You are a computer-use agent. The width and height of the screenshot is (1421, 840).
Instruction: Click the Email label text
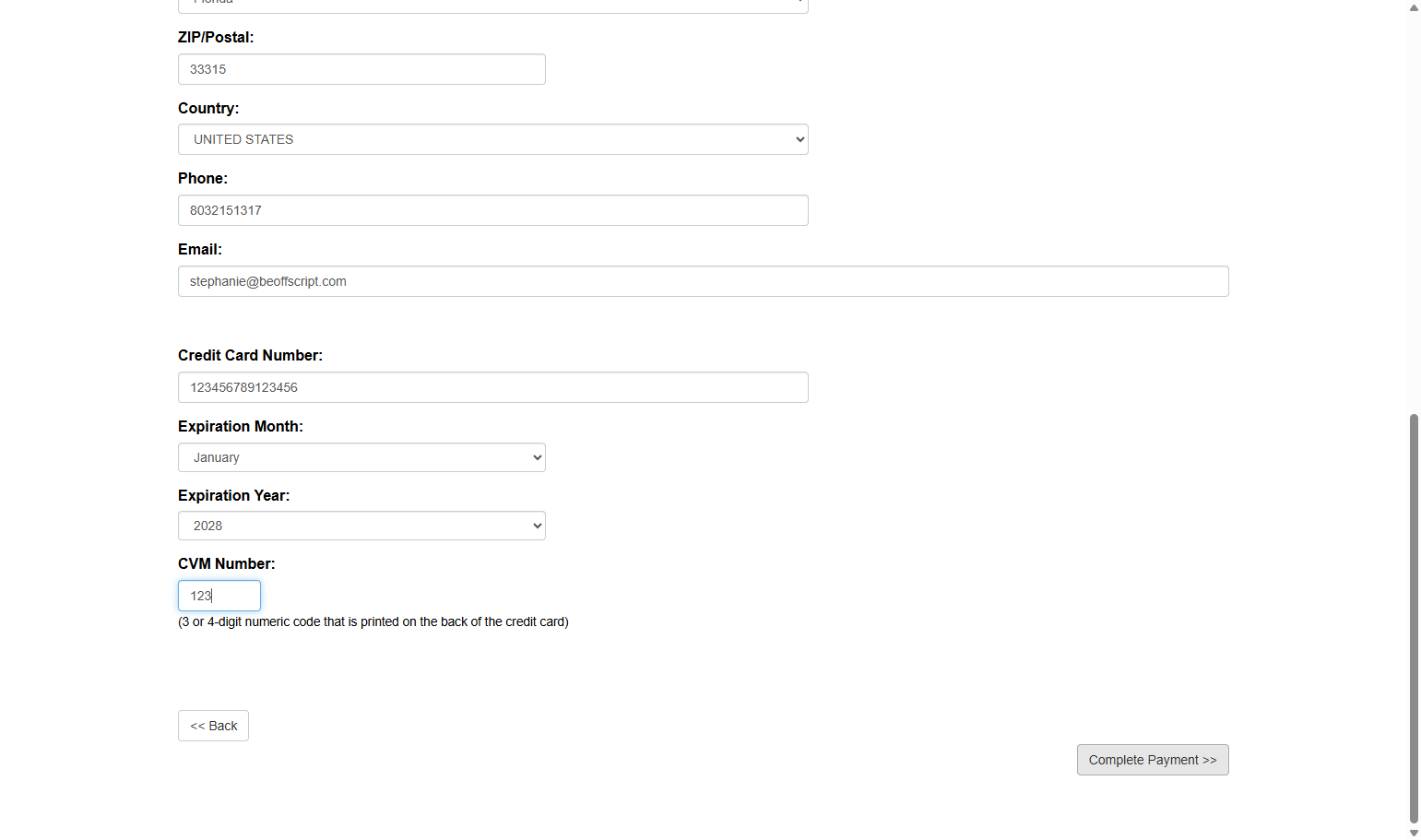coord(200,249)
